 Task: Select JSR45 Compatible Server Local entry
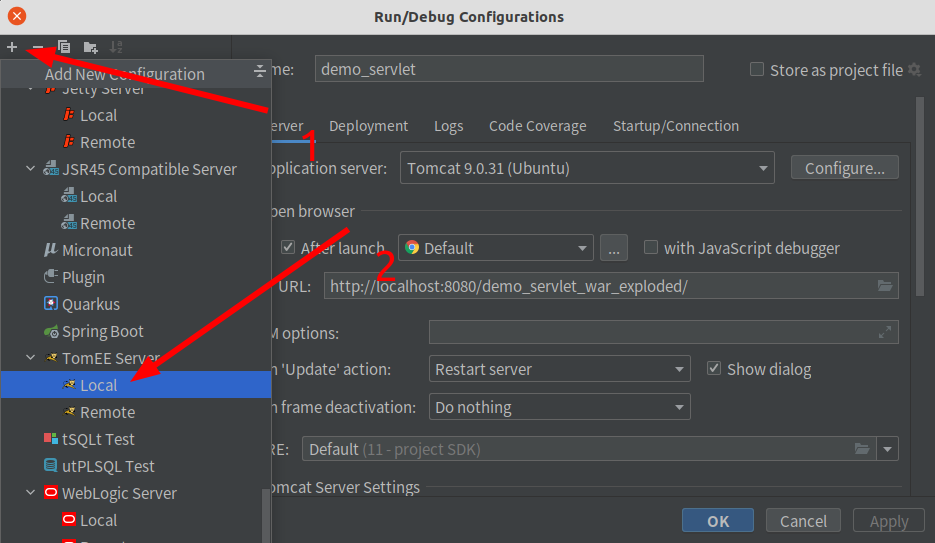click(136, 196)
